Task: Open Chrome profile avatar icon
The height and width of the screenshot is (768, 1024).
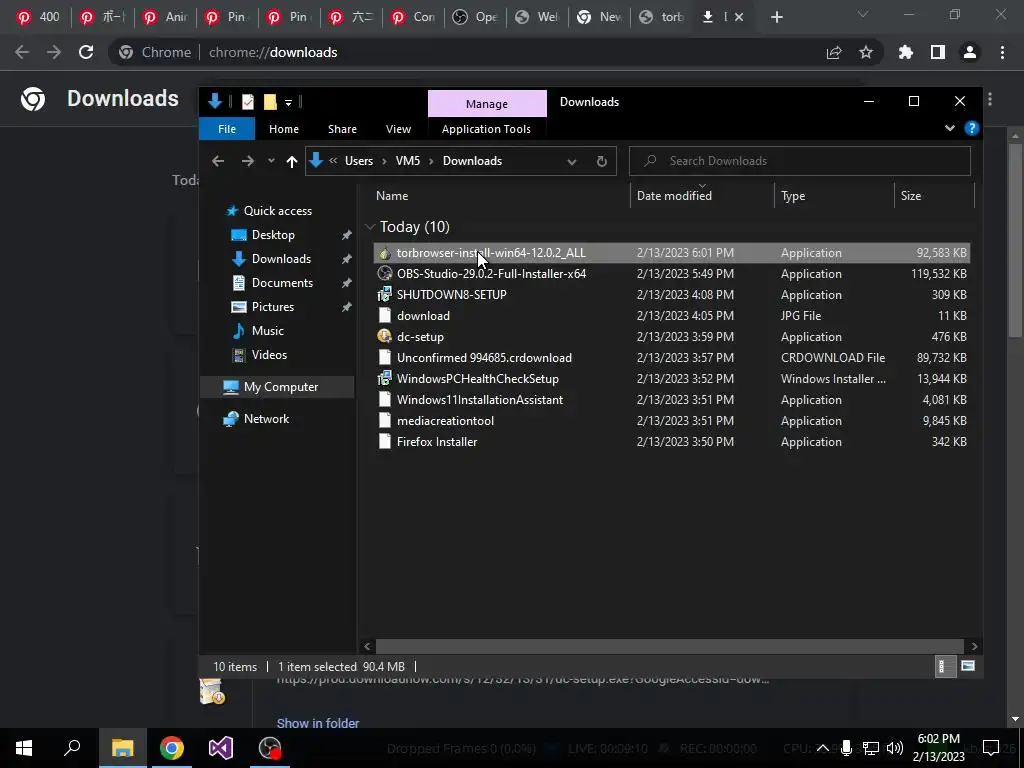Action: click(x=970, y=52)
